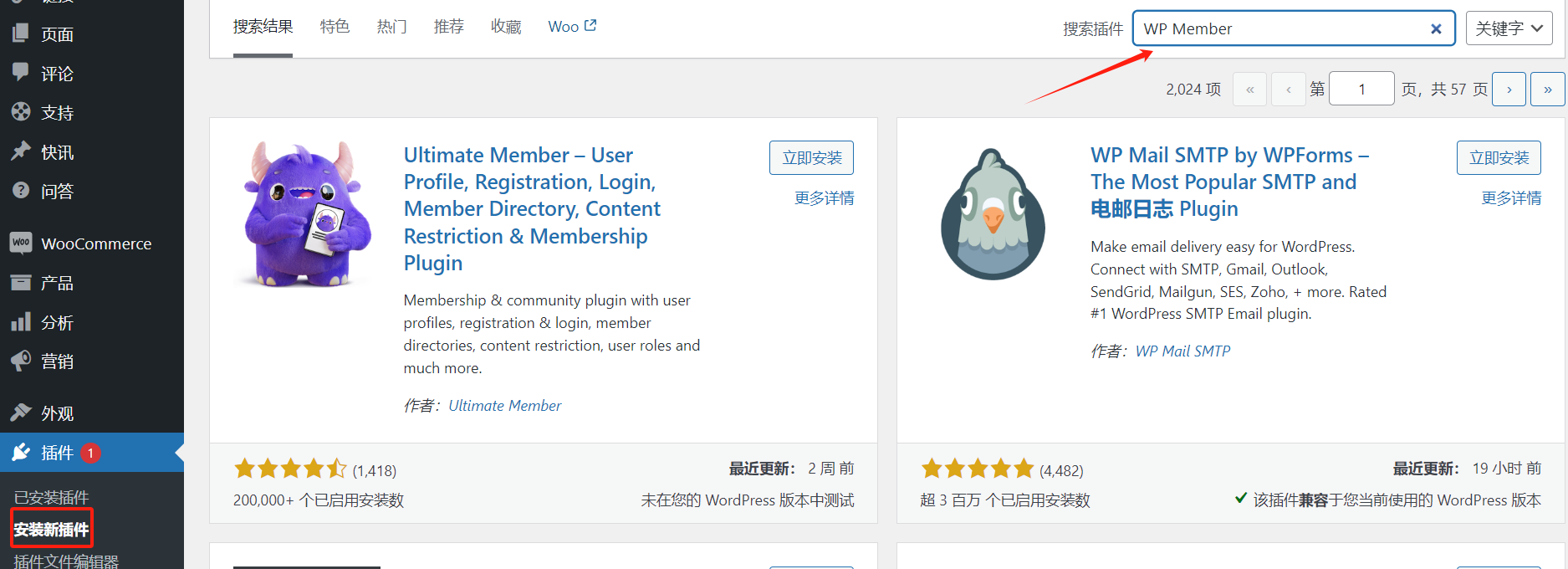1568x569 pixels.
Task: Click the Pages (页面) sidebar icon
Action: [21, 33]
